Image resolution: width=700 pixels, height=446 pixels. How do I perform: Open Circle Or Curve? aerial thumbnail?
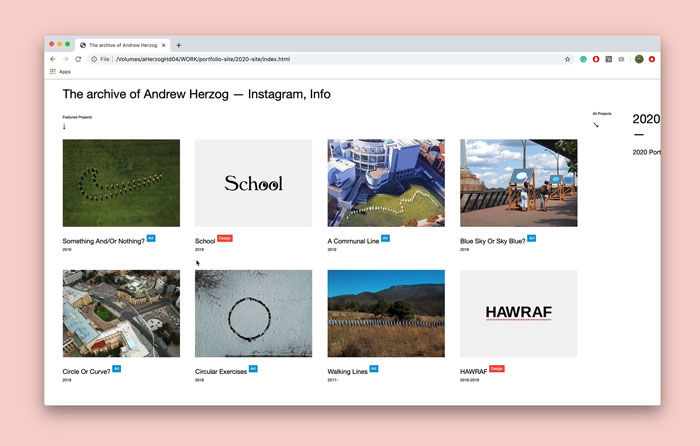pyautogui.click(x=121, y=313)
